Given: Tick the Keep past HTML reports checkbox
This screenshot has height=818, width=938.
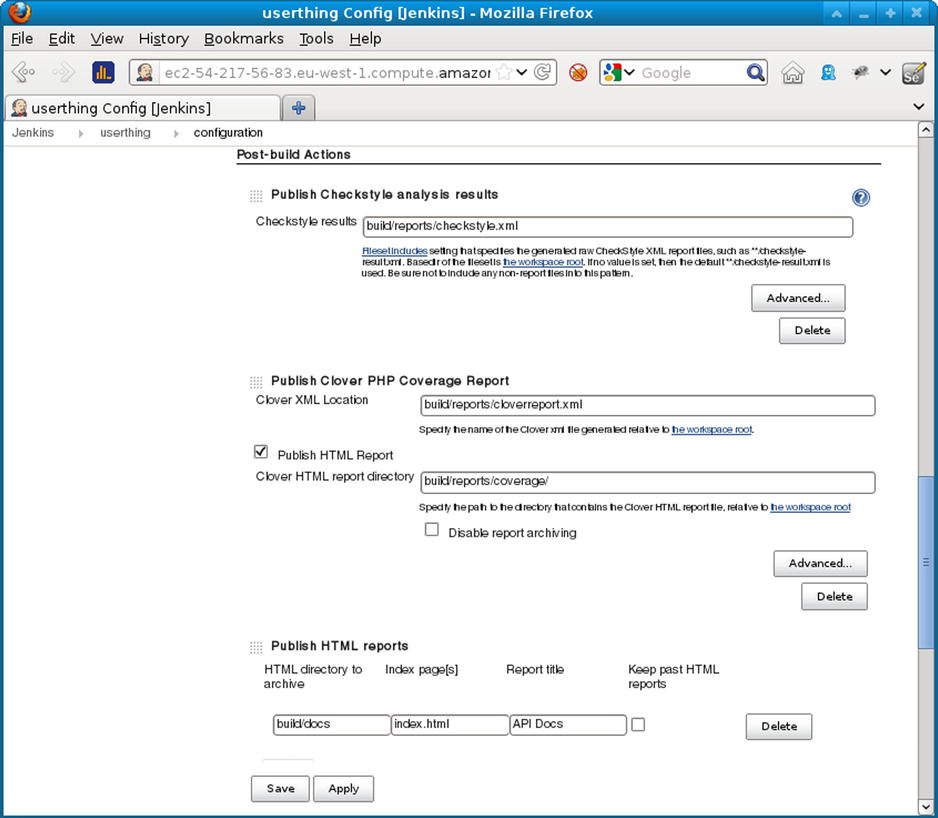Looking at the screenshot, I should (x=638, y=725).
